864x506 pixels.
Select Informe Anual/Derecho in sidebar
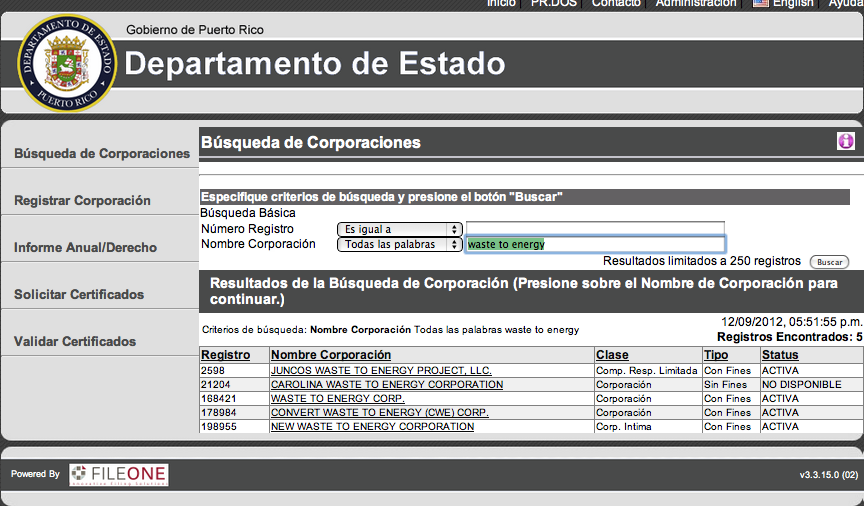coord(85,248)
